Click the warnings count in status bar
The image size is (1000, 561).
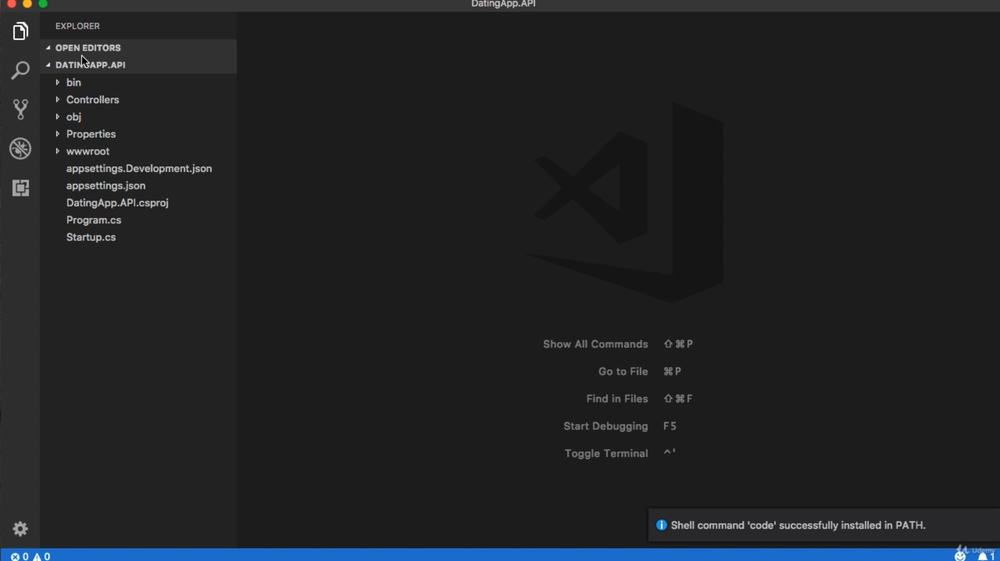coord(41,556)
